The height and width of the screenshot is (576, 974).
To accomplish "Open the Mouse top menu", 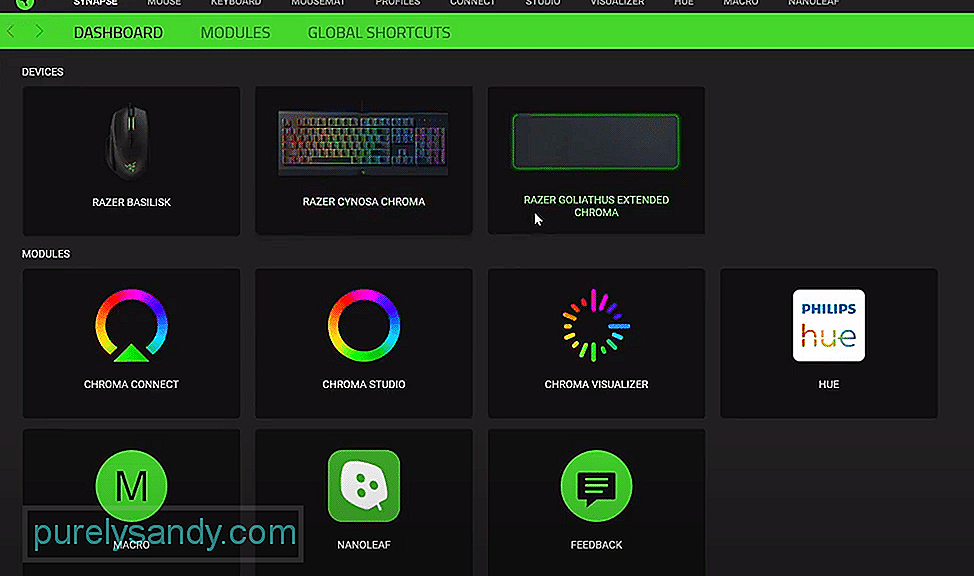I will [164, 3].
